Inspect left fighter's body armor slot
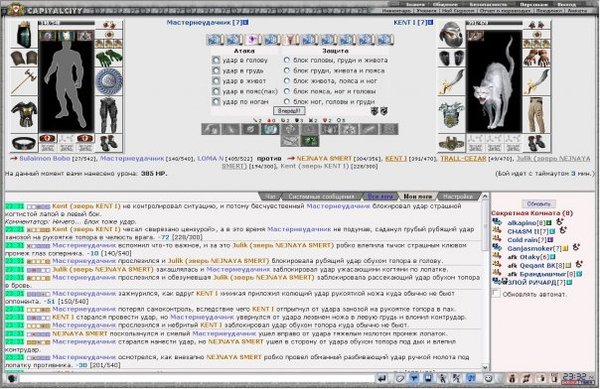Viewport: 600px width, 389px height. pyautogui.click(x=24, y=114)
